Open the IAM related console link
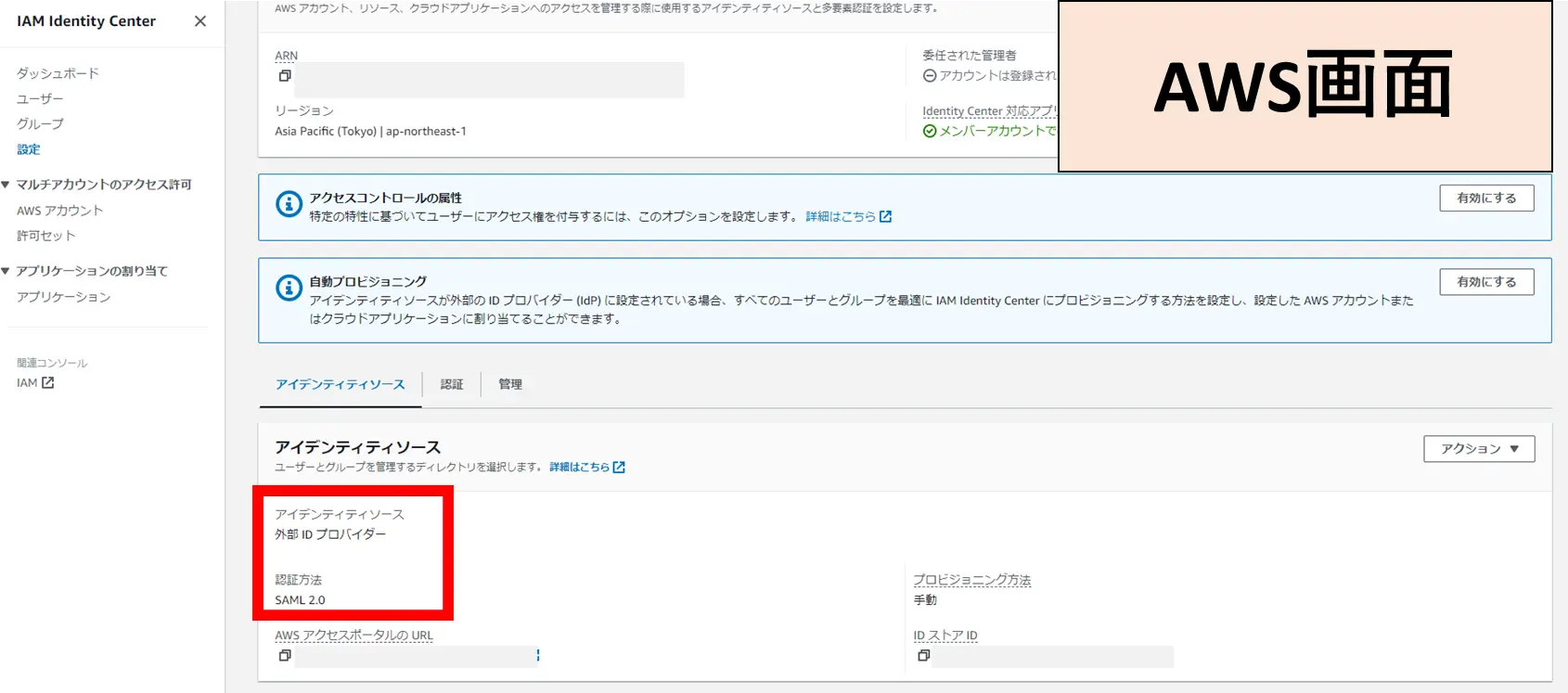 (35, 382)
